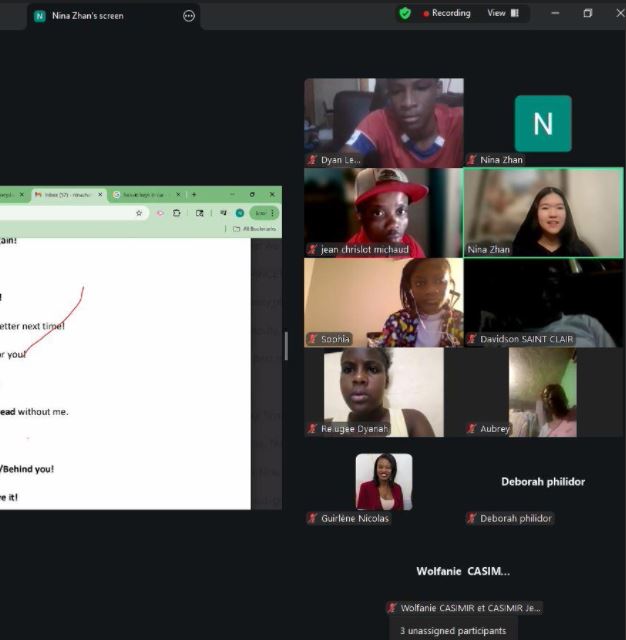Click the Recording indicator button

(446, 13)
